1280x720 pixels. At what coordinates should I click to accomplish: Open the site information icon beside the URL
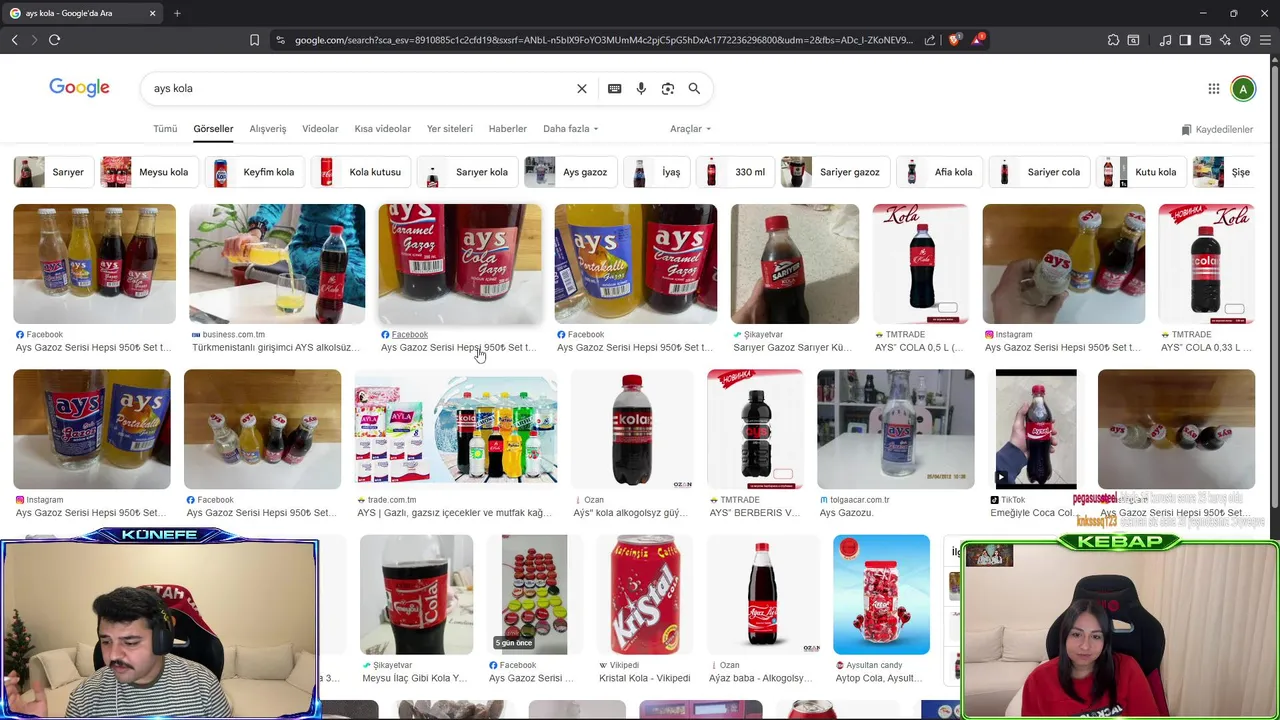pyautogui.click(x=280, y=40)
